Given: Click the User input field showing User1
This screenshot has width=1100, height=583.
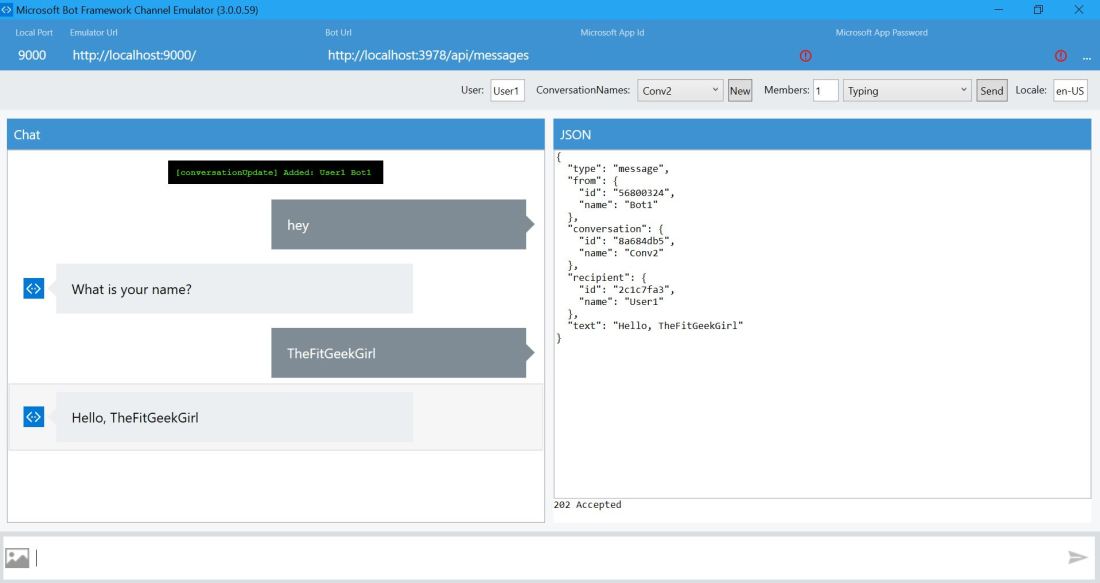Looking at the screenshot, I should [x=507, y=91].
